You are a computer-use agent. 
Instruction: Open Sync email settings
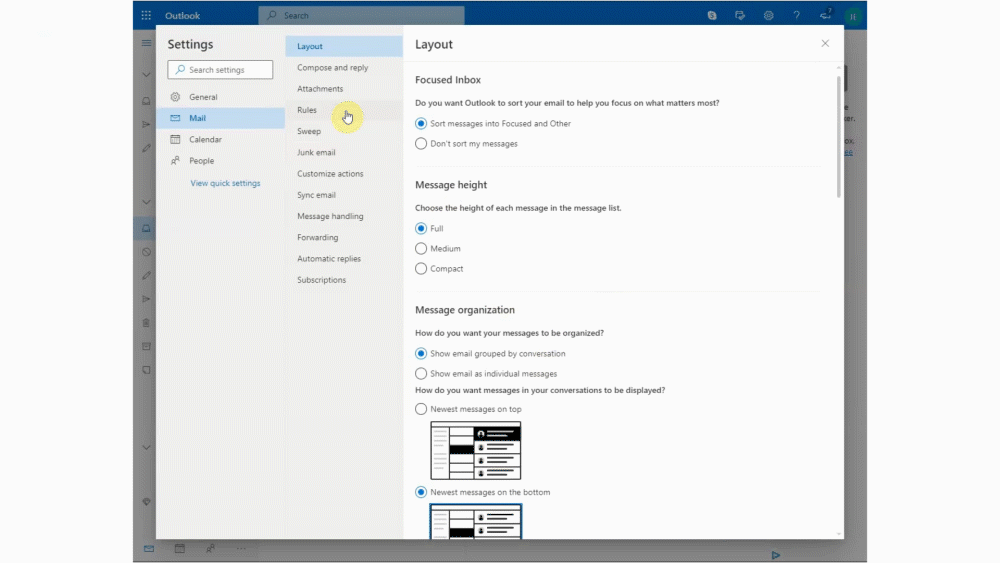pos(344,195)
